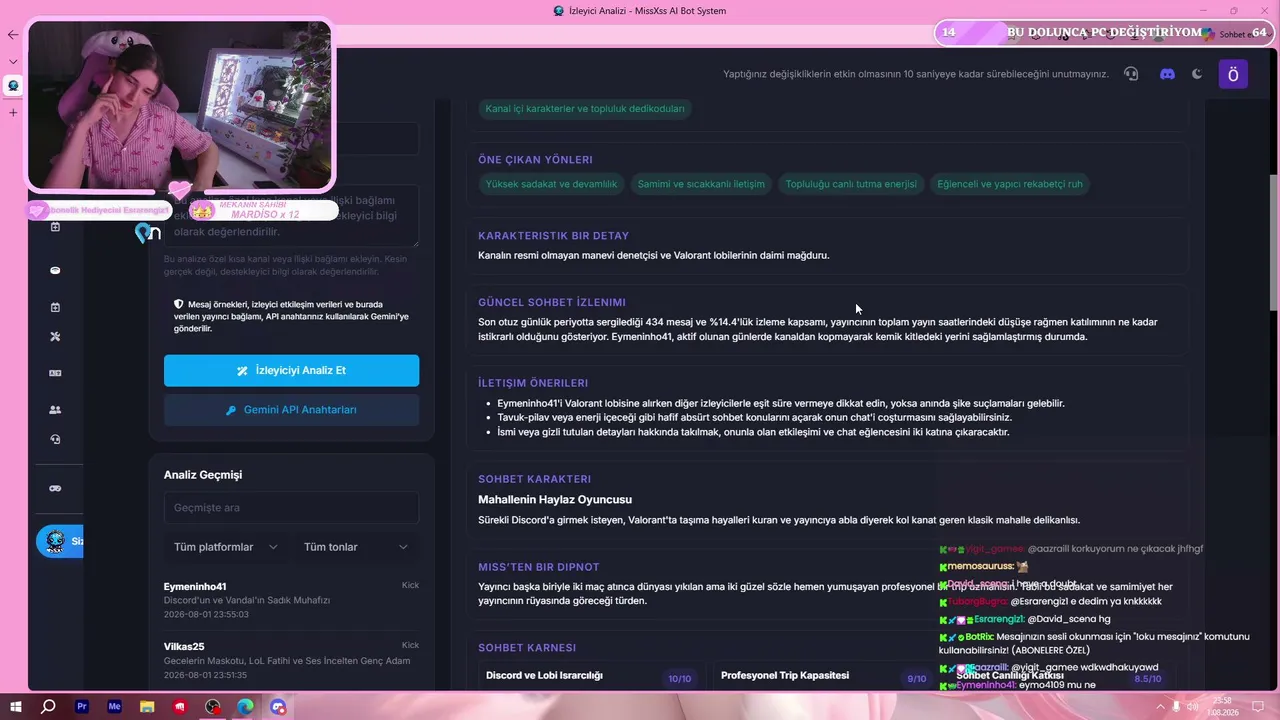Launch Adobe Premiere Pro from taskbar

click(82, 707)
